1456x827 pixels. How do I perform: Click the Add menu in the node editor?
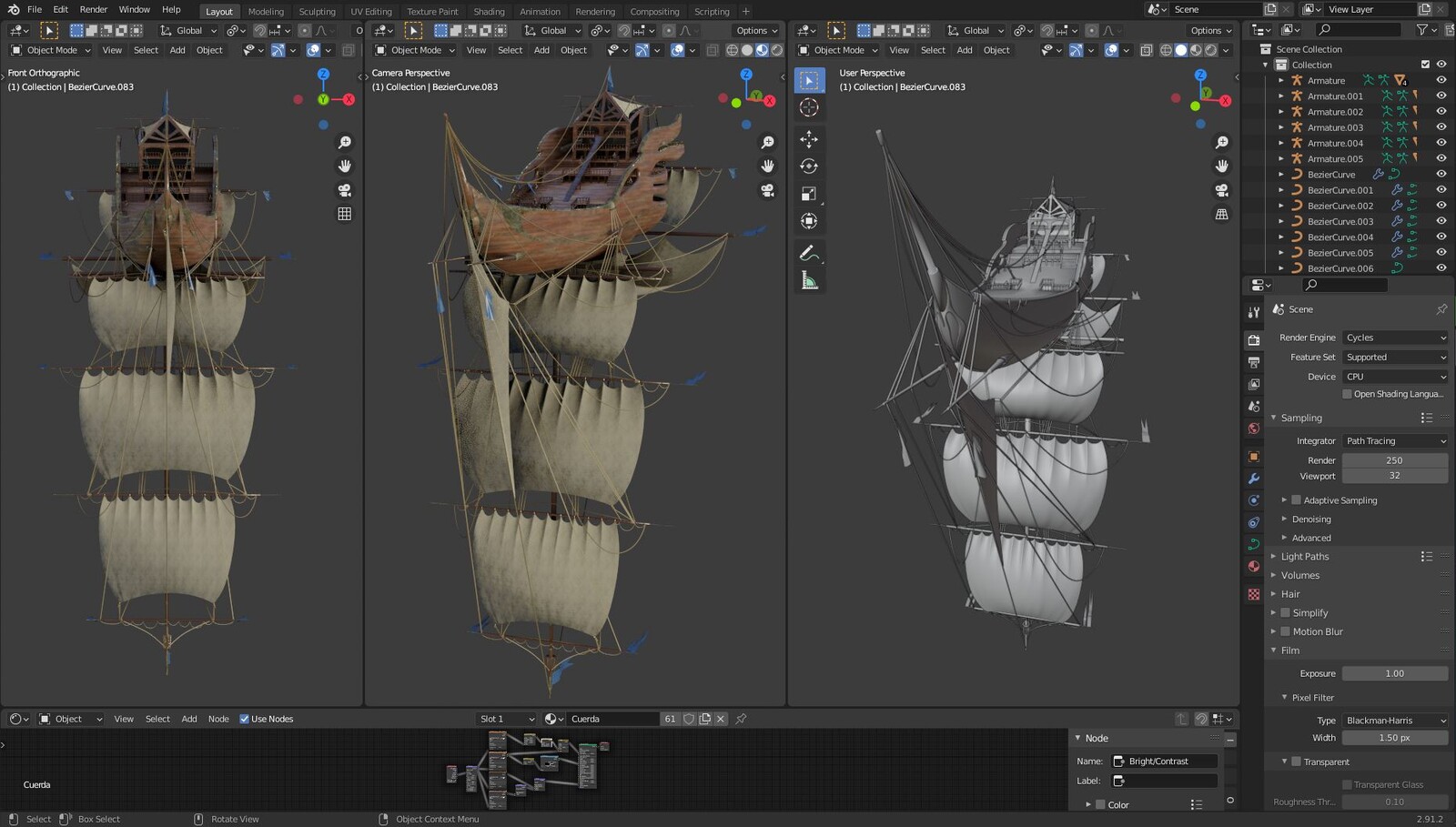pos(189,719)
